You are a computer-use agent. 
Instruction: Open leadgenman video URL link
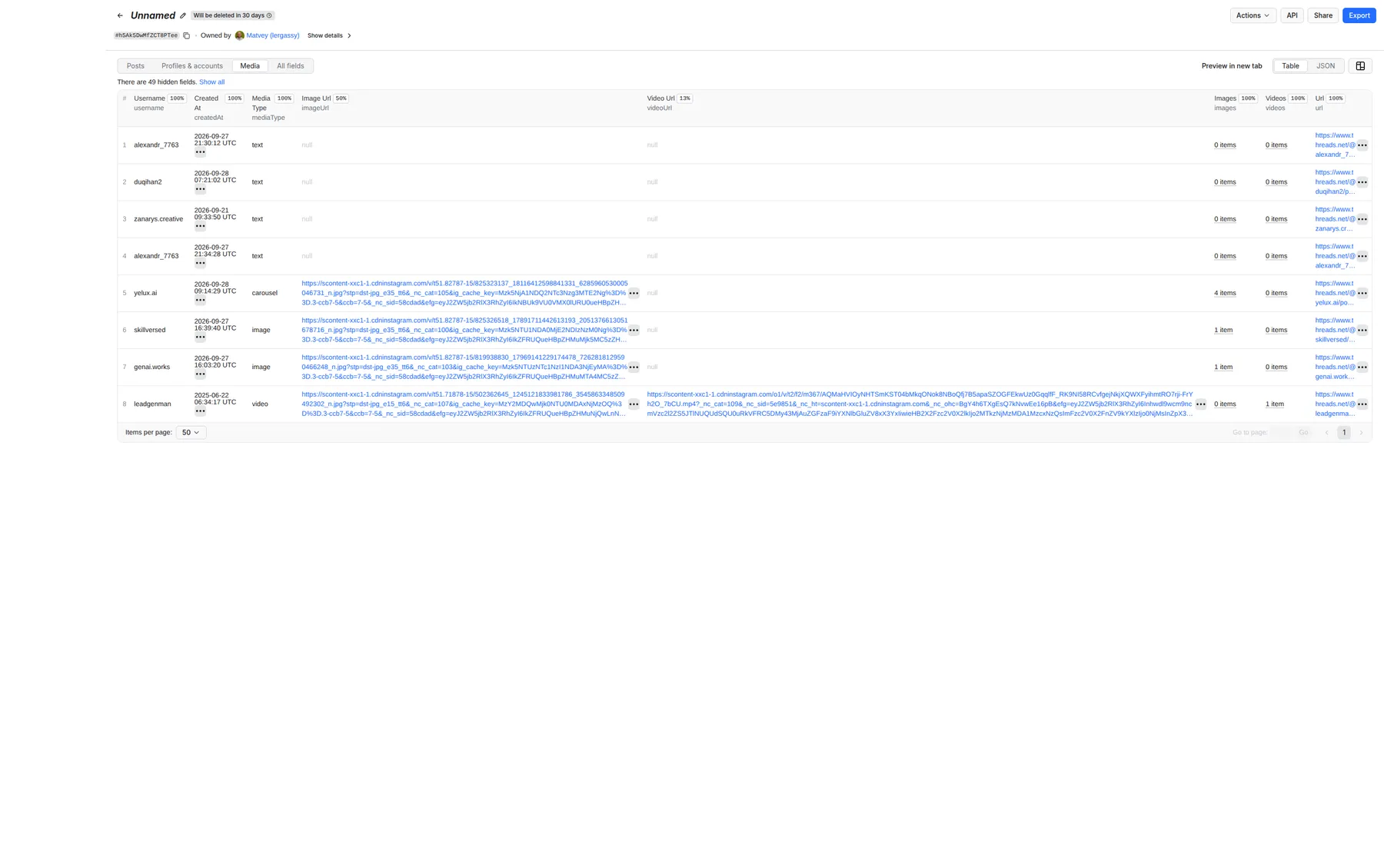920,404
